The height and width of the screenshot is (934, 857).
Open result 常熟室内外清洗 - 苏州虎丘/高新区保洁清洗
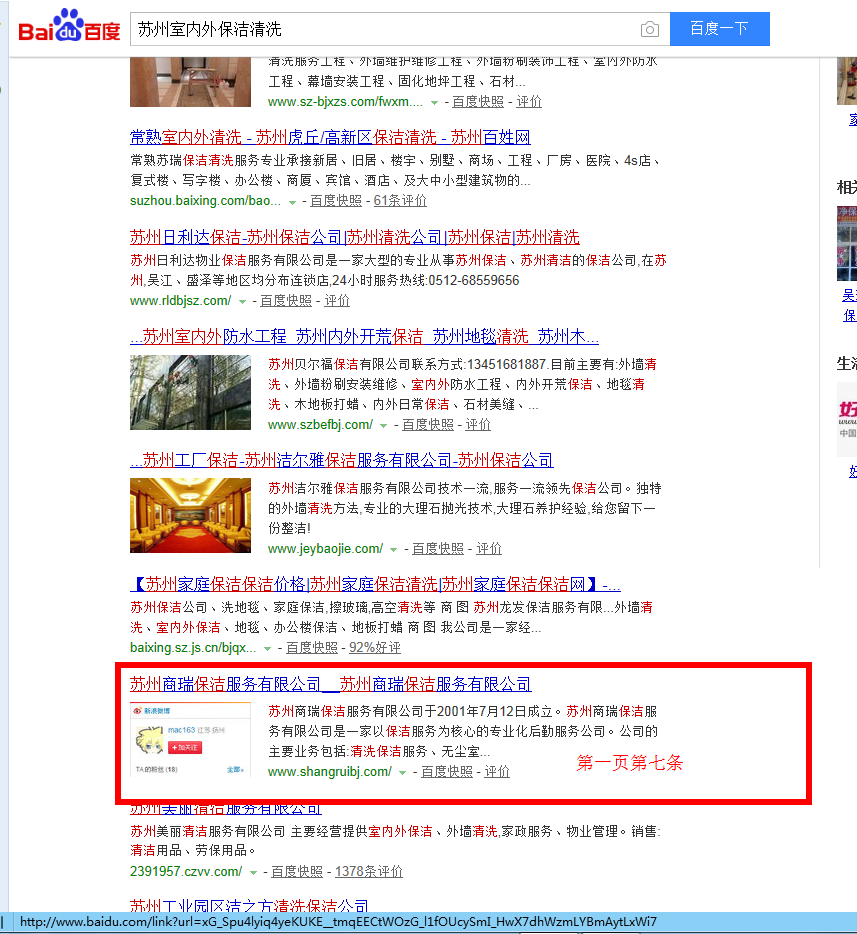coord(330,138)
